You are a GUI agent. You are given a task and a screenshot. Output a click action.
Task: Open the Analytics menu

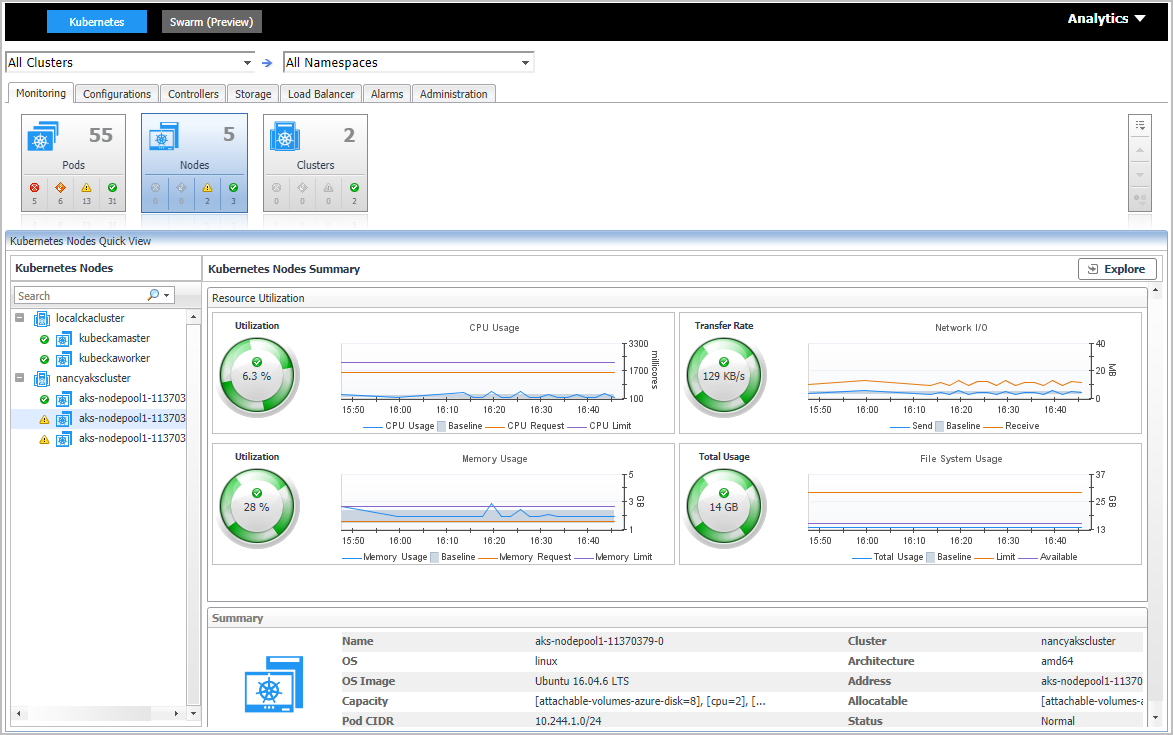click(1106, 19)
